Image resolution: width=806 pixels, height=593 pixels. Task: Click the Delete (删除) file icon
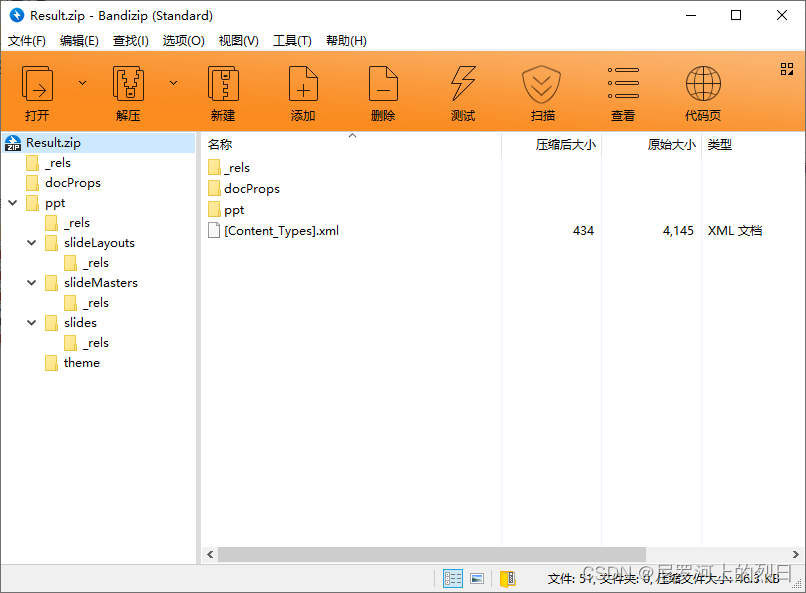point(383,84)
